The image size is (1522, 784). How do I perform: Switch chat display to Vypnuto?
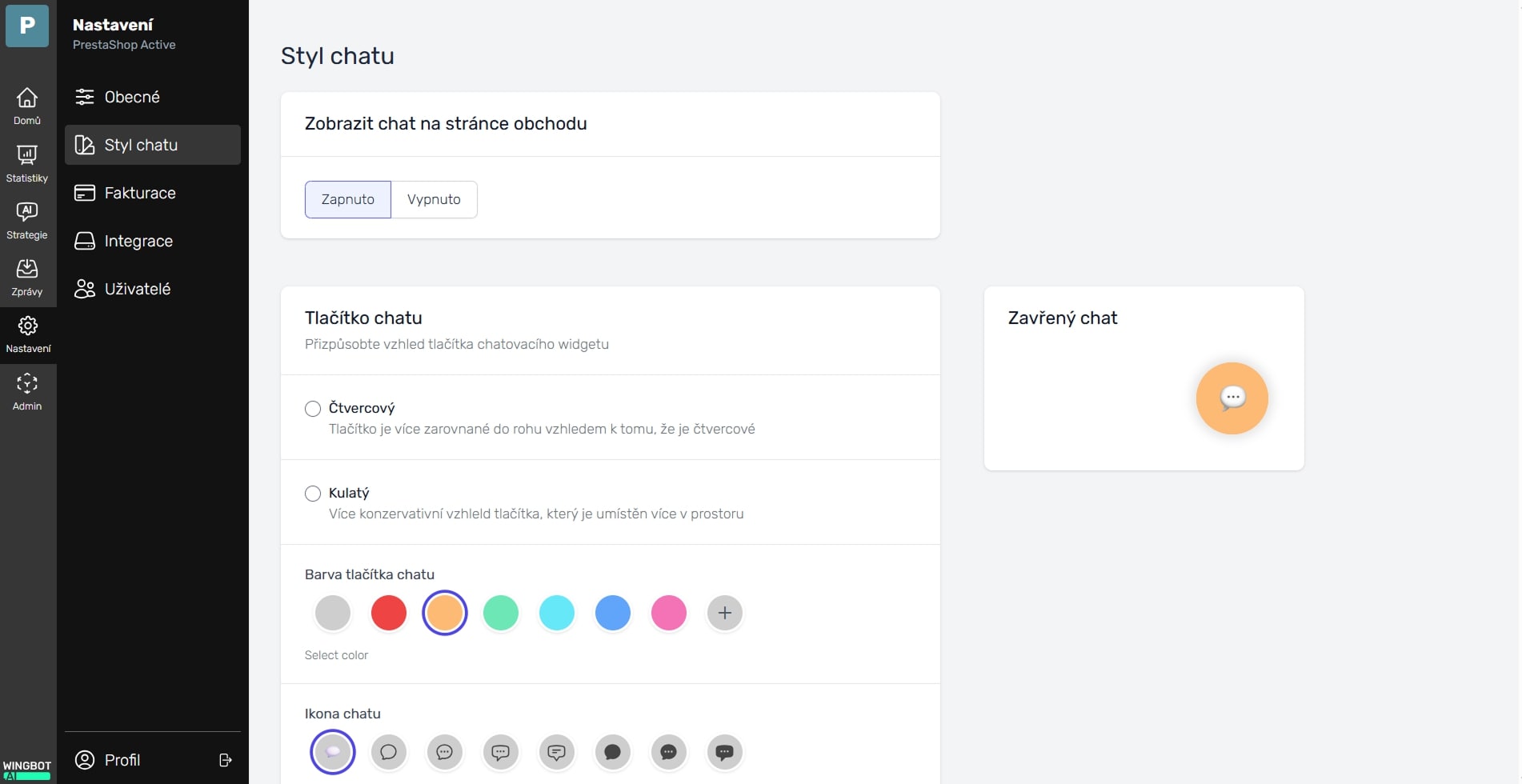tap(434, 199)
